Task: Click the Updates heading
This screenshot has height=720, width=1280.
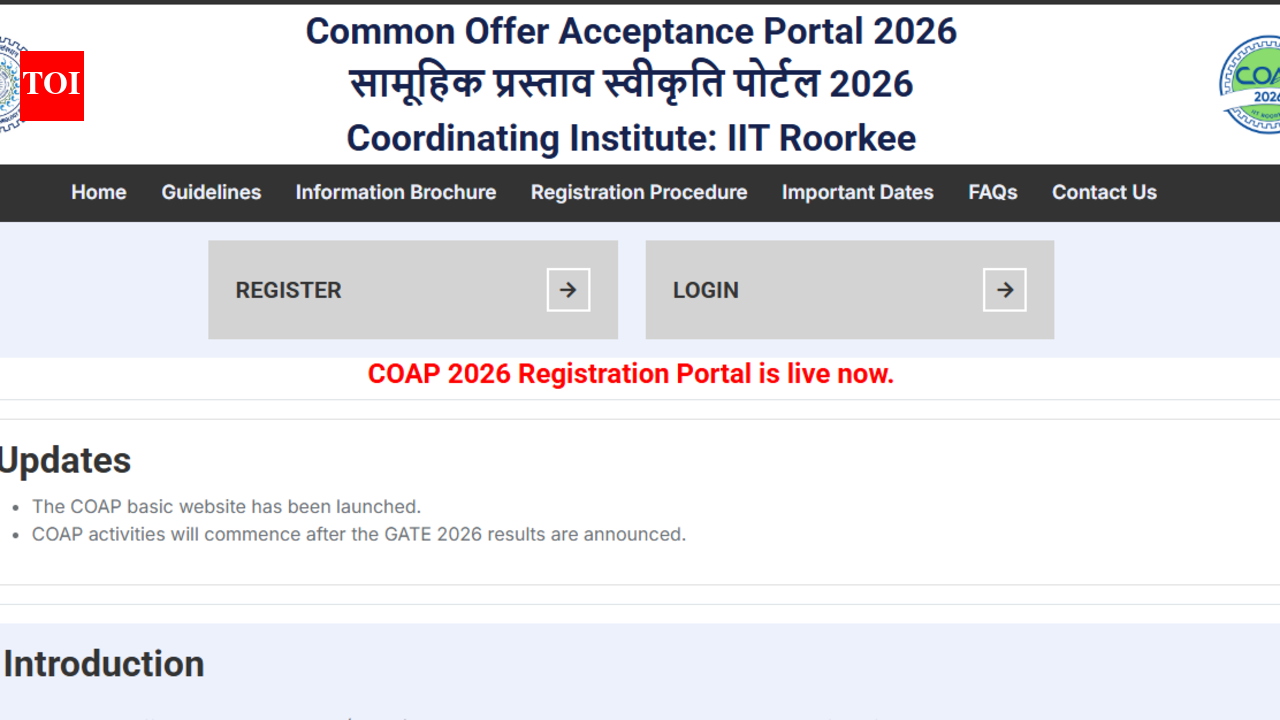Action: tap(65, 460)
